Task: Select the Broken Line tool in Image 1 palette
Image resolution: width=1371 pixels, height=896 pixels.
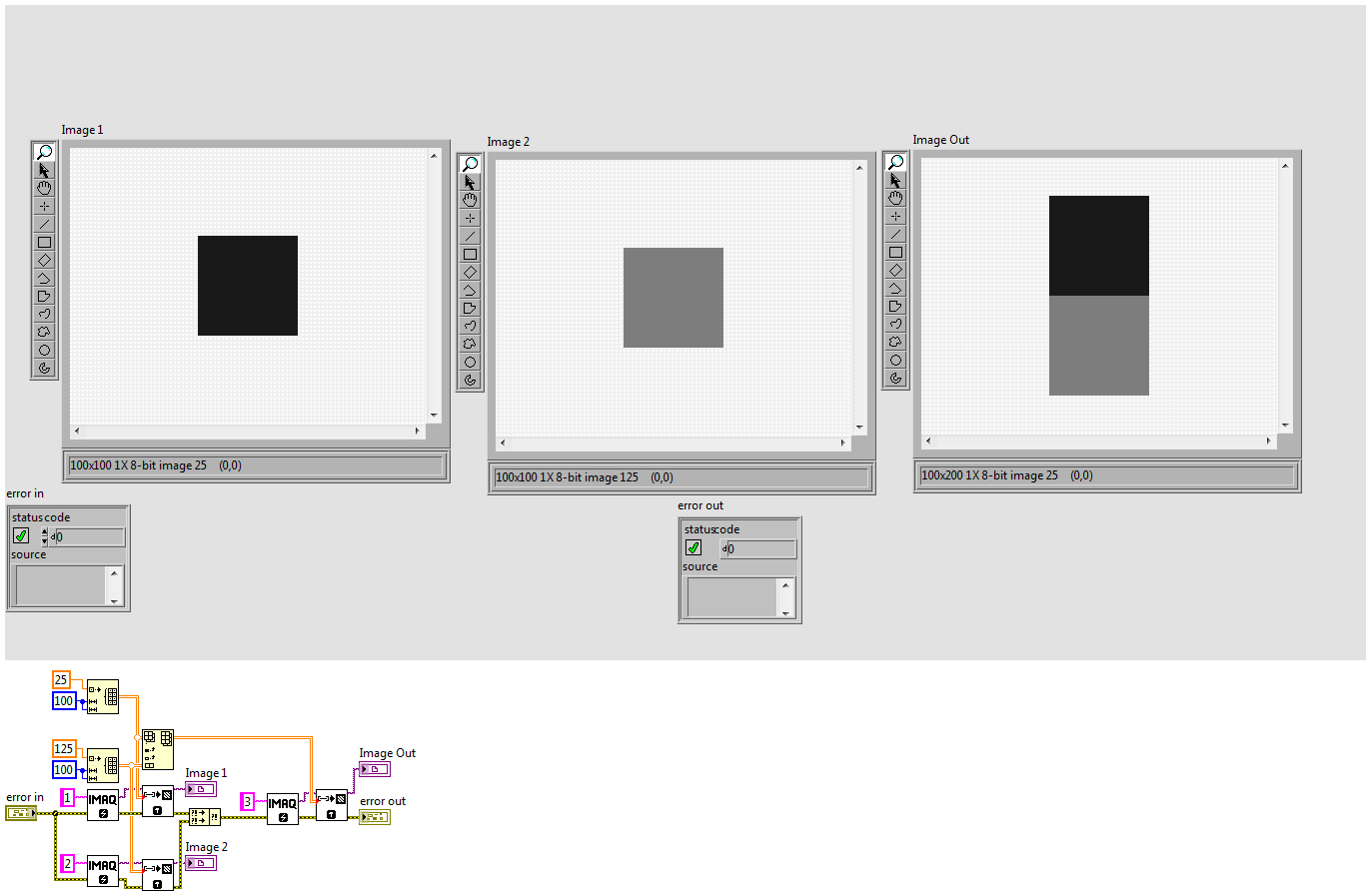Action: click(x=44, y=278)
